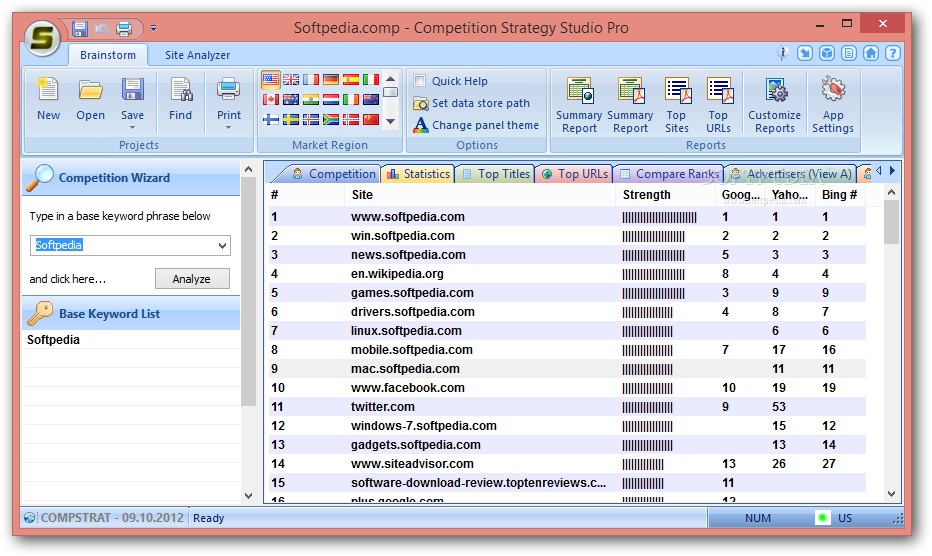Click the info pin icon
The height and width of the screenshot is (556, 932).
[x=782, y=53]
